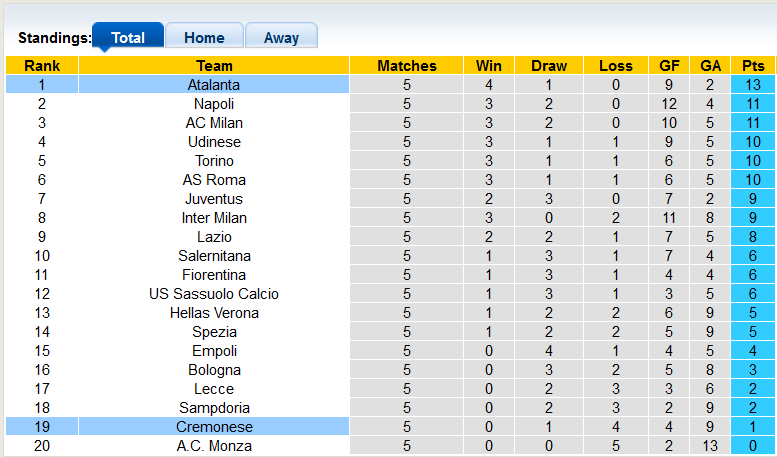Viewport: 777px width, 457px height.
Task: Open Juventus team link
Action: (x=214, y=199)
